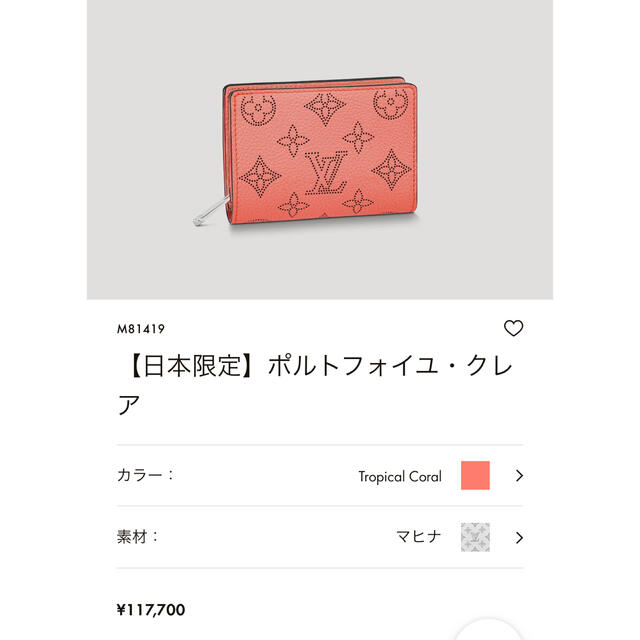
Task: Click the マヒナ material name
Action: (x=419, y=536)
